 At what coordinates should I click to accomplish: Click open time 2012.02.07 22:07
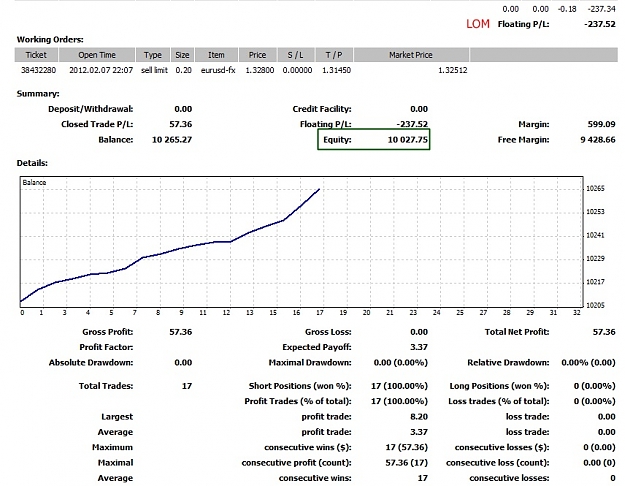coord(101,70)
